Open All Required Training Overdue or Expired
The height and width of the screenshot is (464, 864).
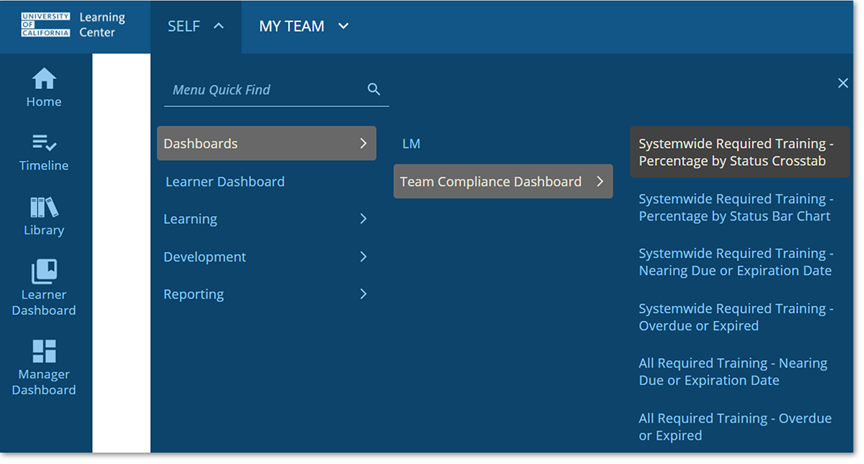tap(735, 427)
